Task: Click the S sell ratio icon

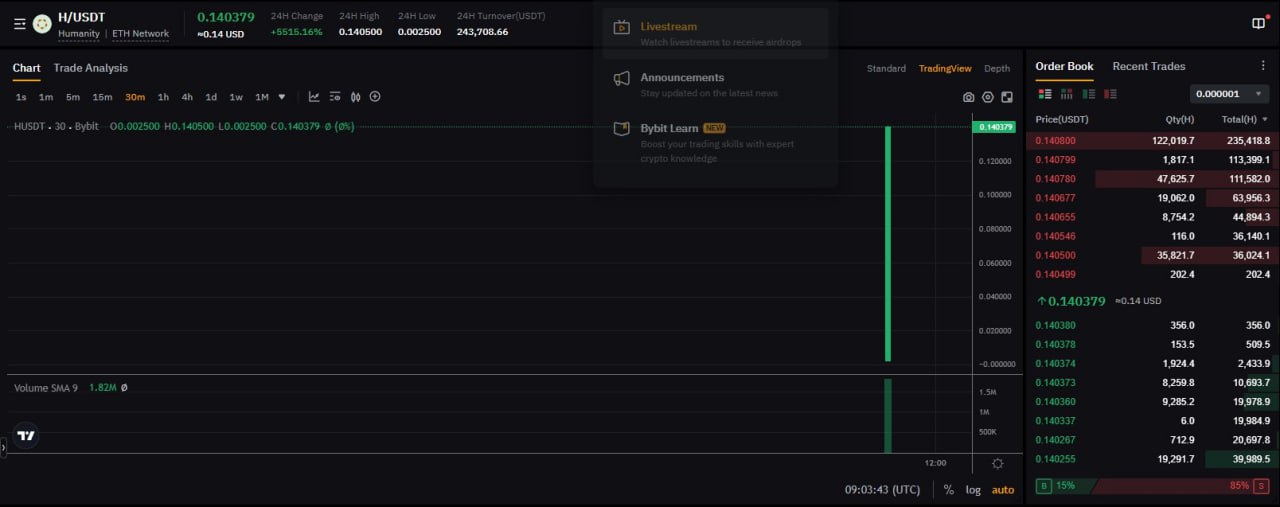Action: pos(1262,485)
